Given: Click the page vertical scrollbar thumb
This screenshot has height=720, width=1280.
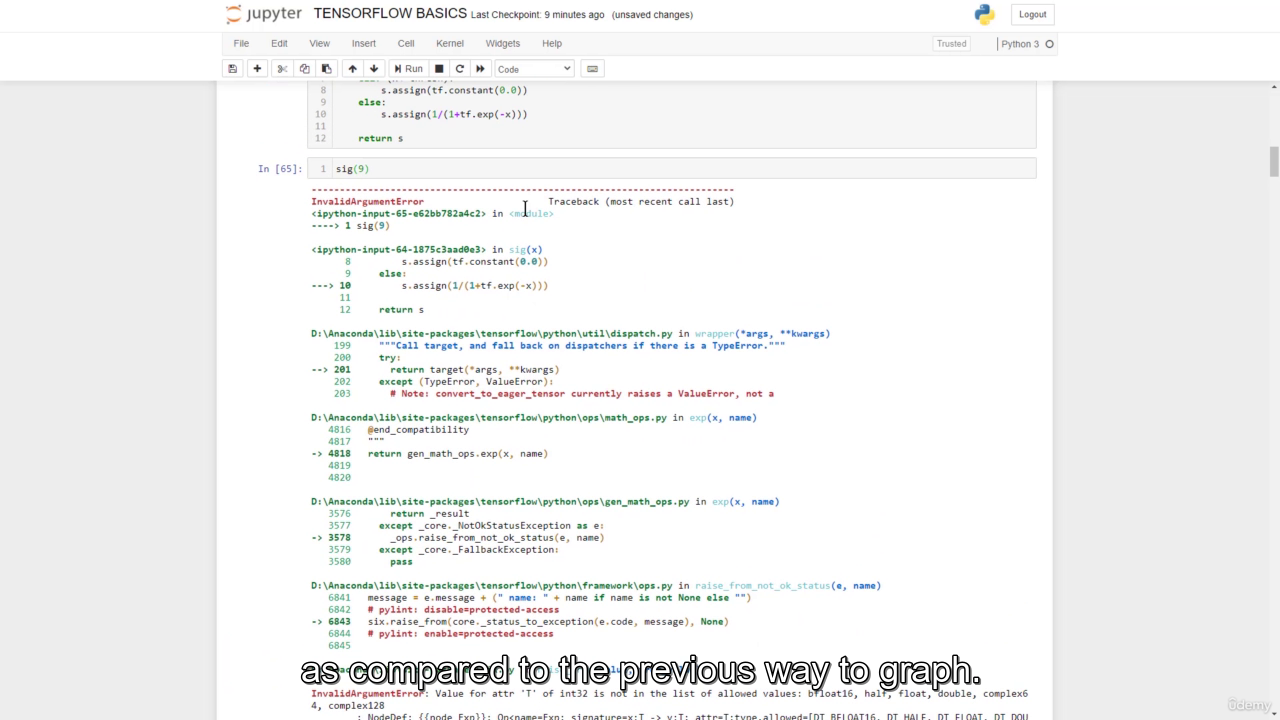Looking at the screenshot, I should (x=1274, y=161).
